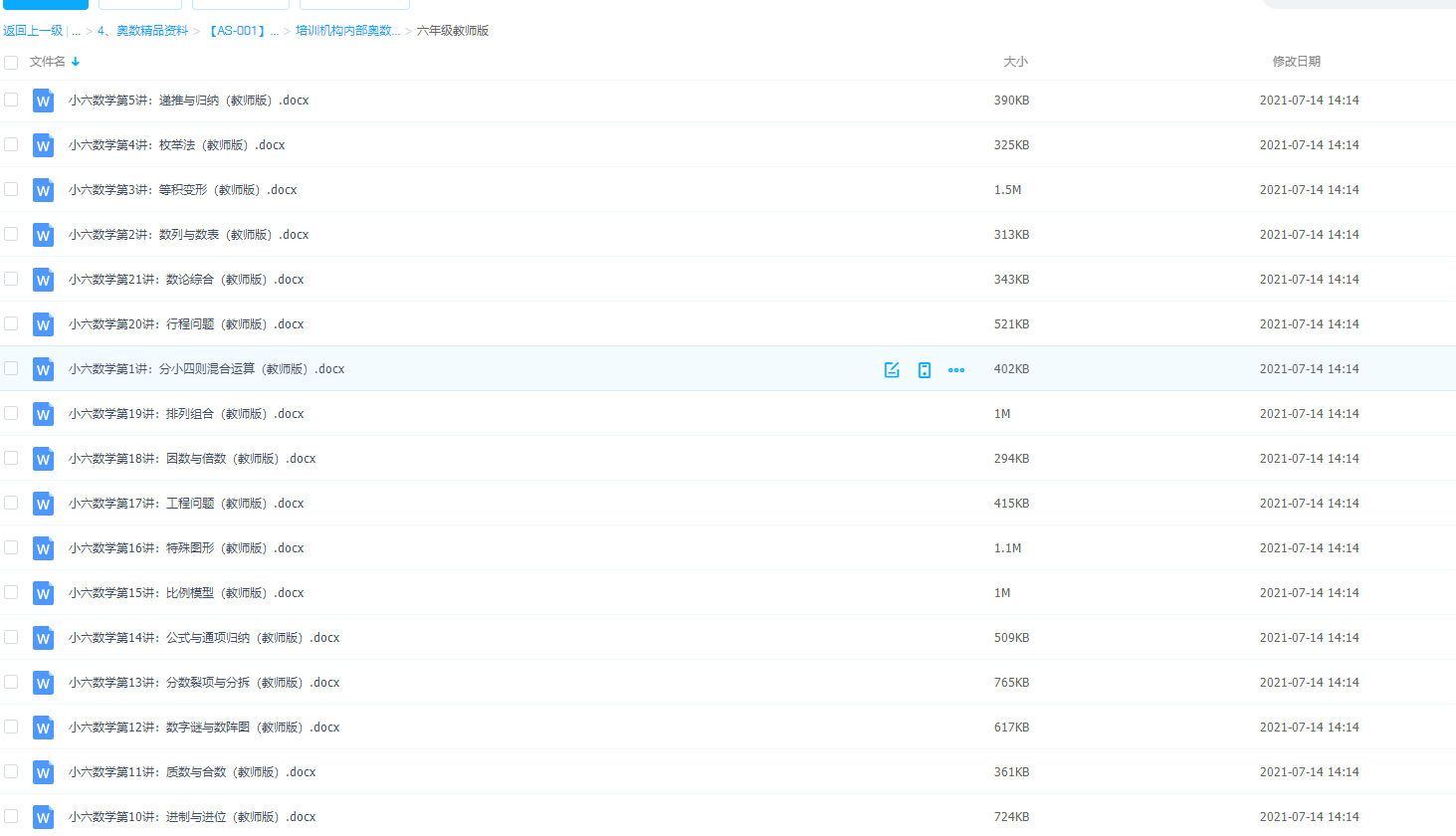Image resolution: width=1456 pixels, height=836 pixels.
Task: Click the sort arrow next to 文件名
Action: click(x=76, y=62)
